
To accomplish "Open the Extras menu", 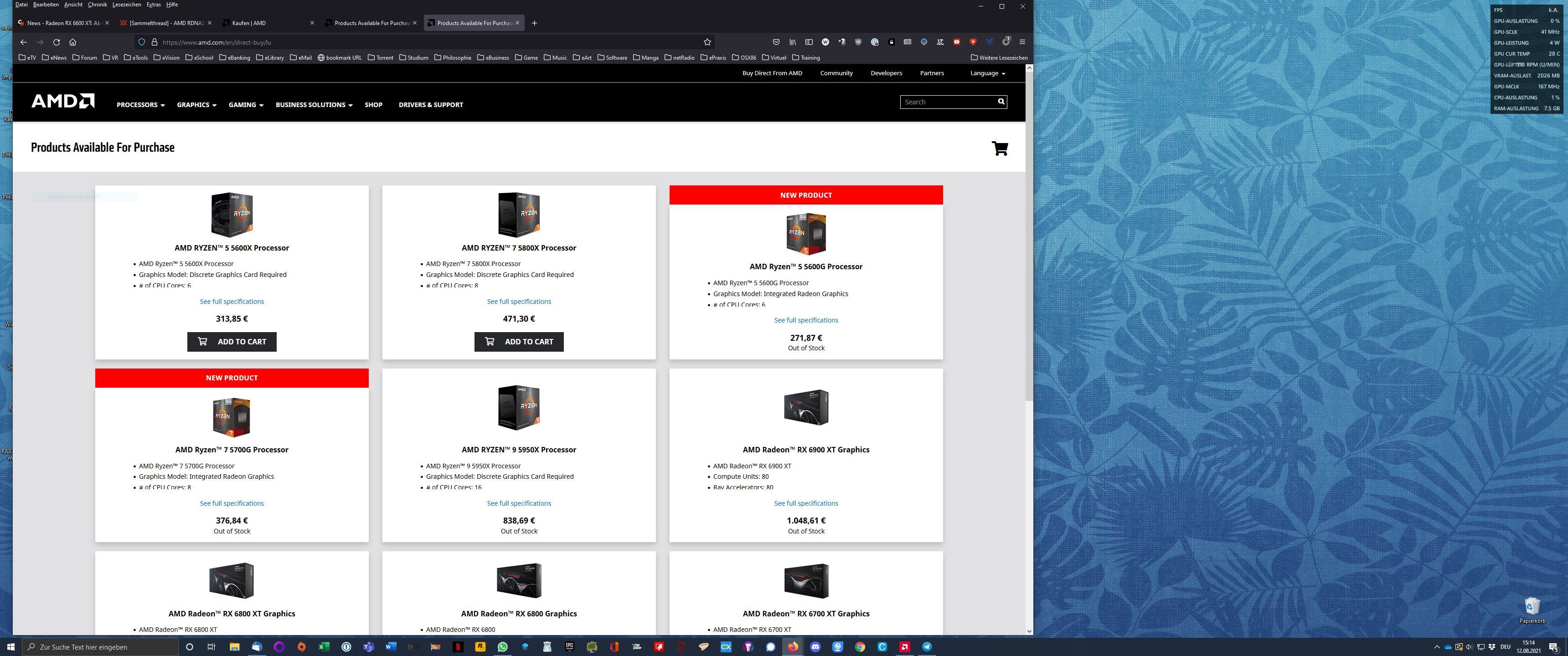I will 154,4.
